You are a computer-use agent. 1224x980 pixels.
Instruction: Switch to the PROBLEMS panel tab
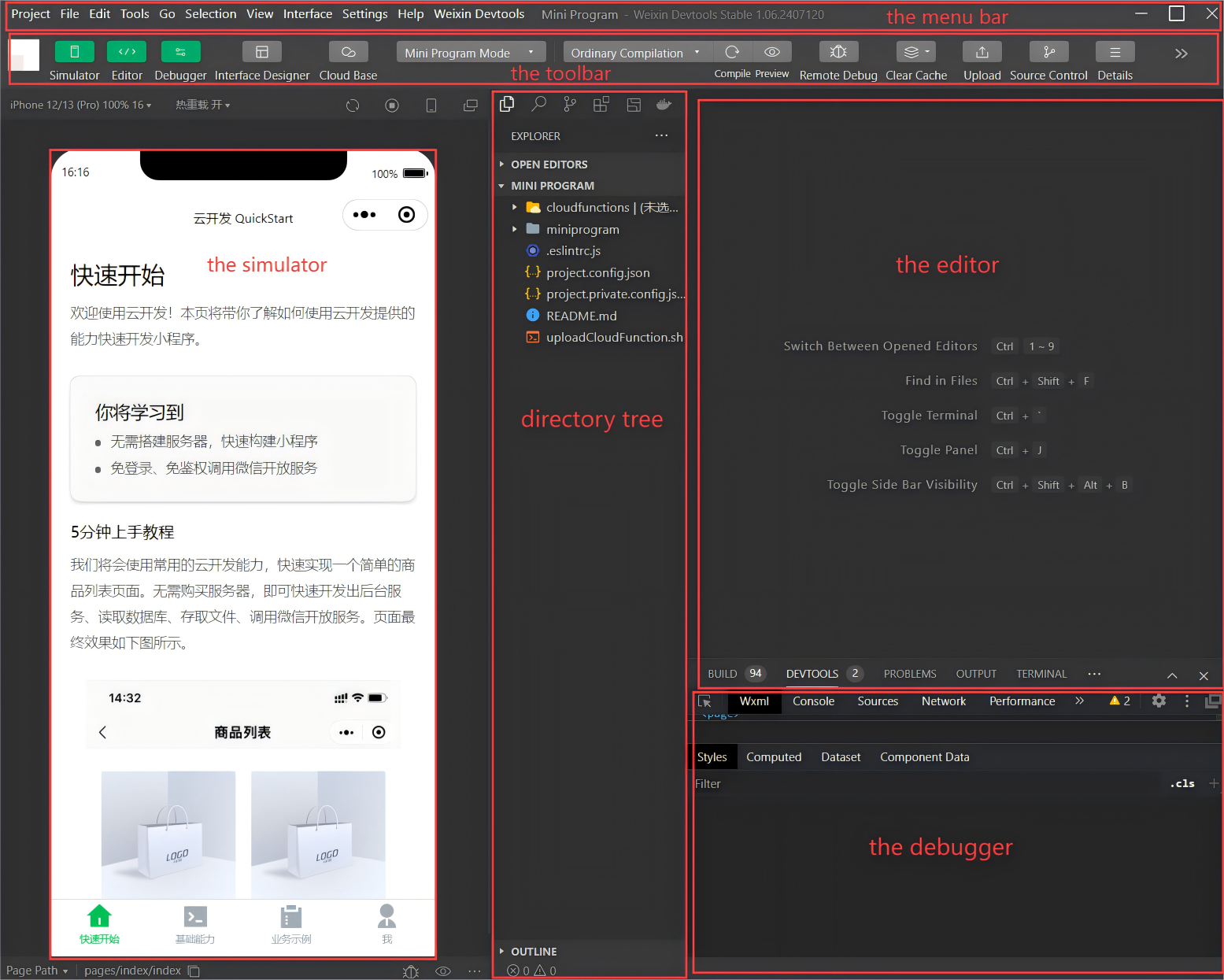(x=910, y=674)
